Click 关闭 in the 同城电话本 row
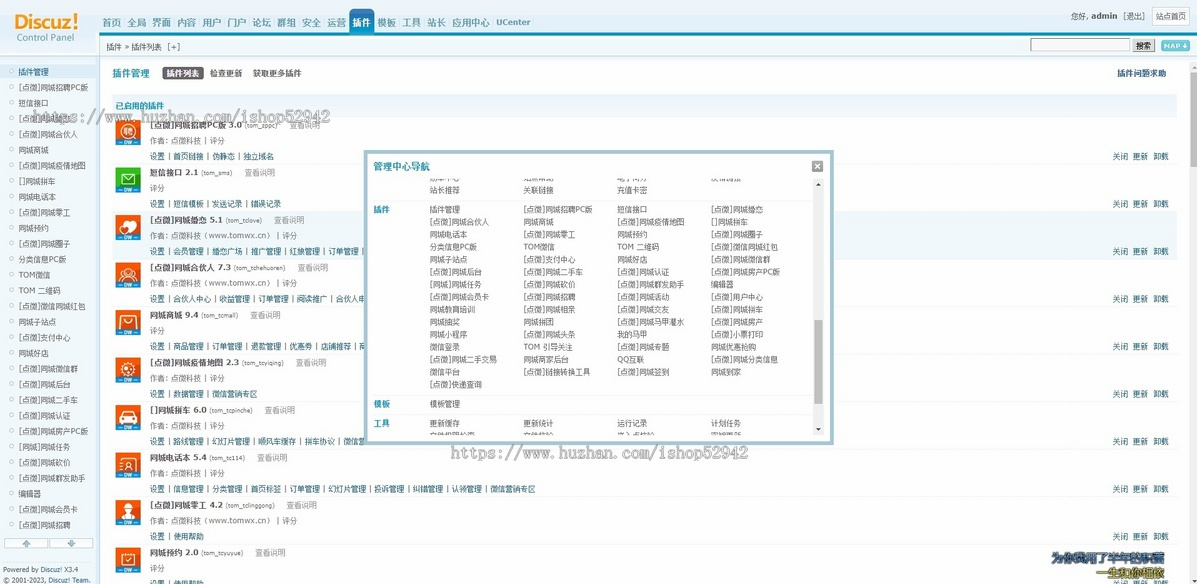 (x=1120, y=489)
